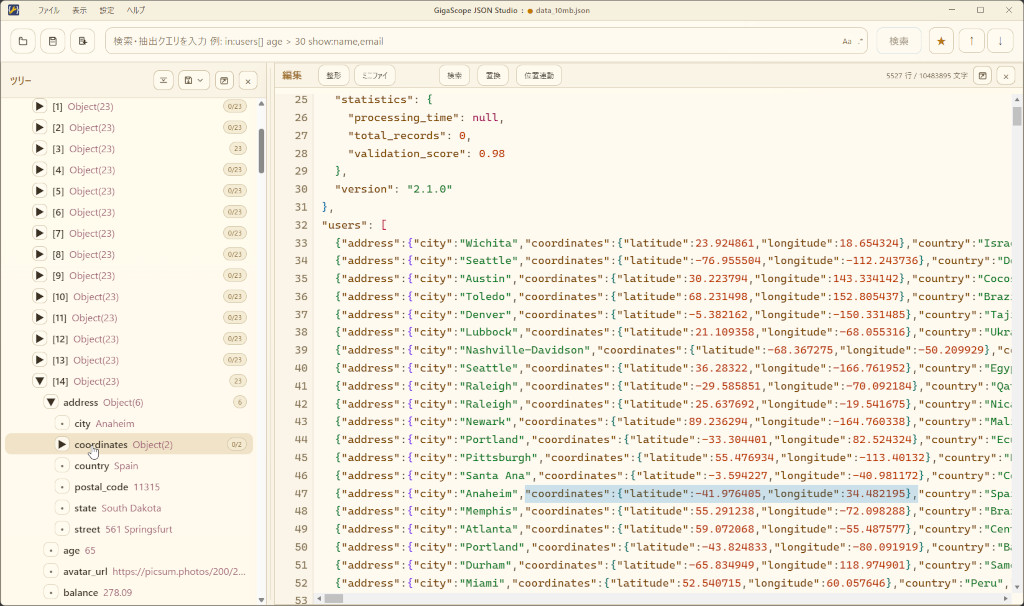
Task: Collapse all nodes in tree panel
Action: pyautogui.click(x=163, y=80)
